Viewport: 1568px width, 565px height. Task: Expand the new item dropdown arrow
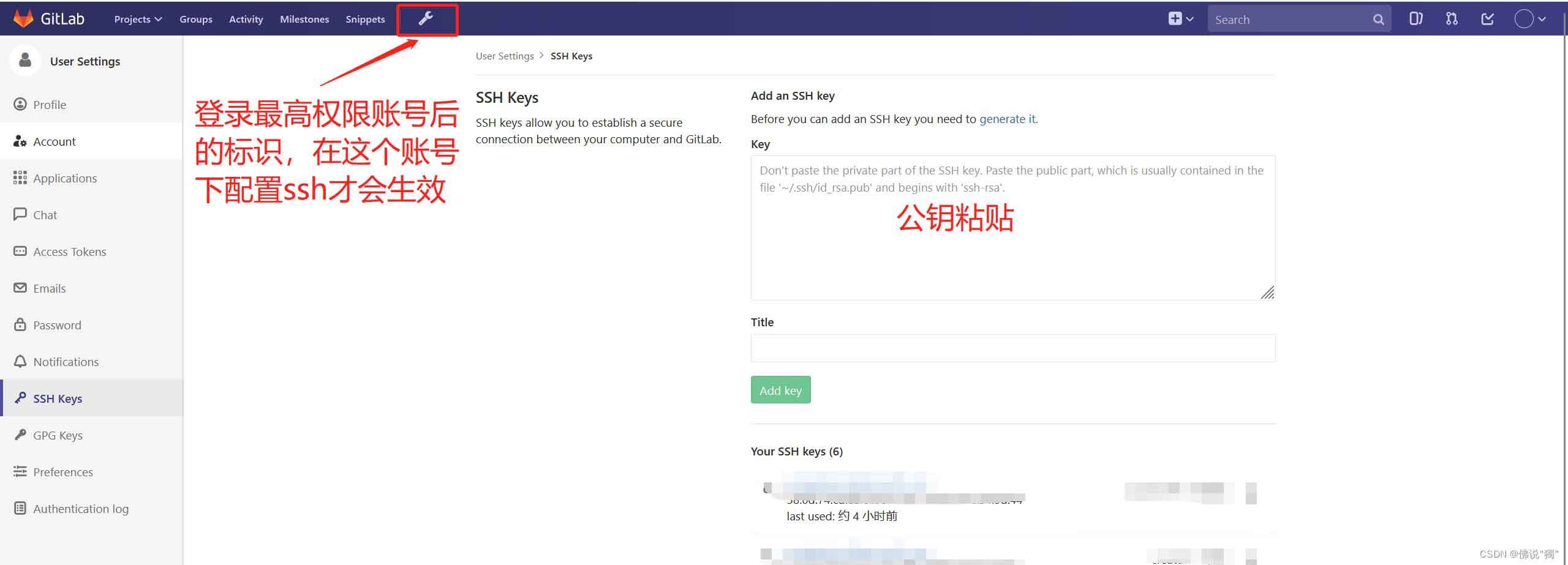[1189, 19]
